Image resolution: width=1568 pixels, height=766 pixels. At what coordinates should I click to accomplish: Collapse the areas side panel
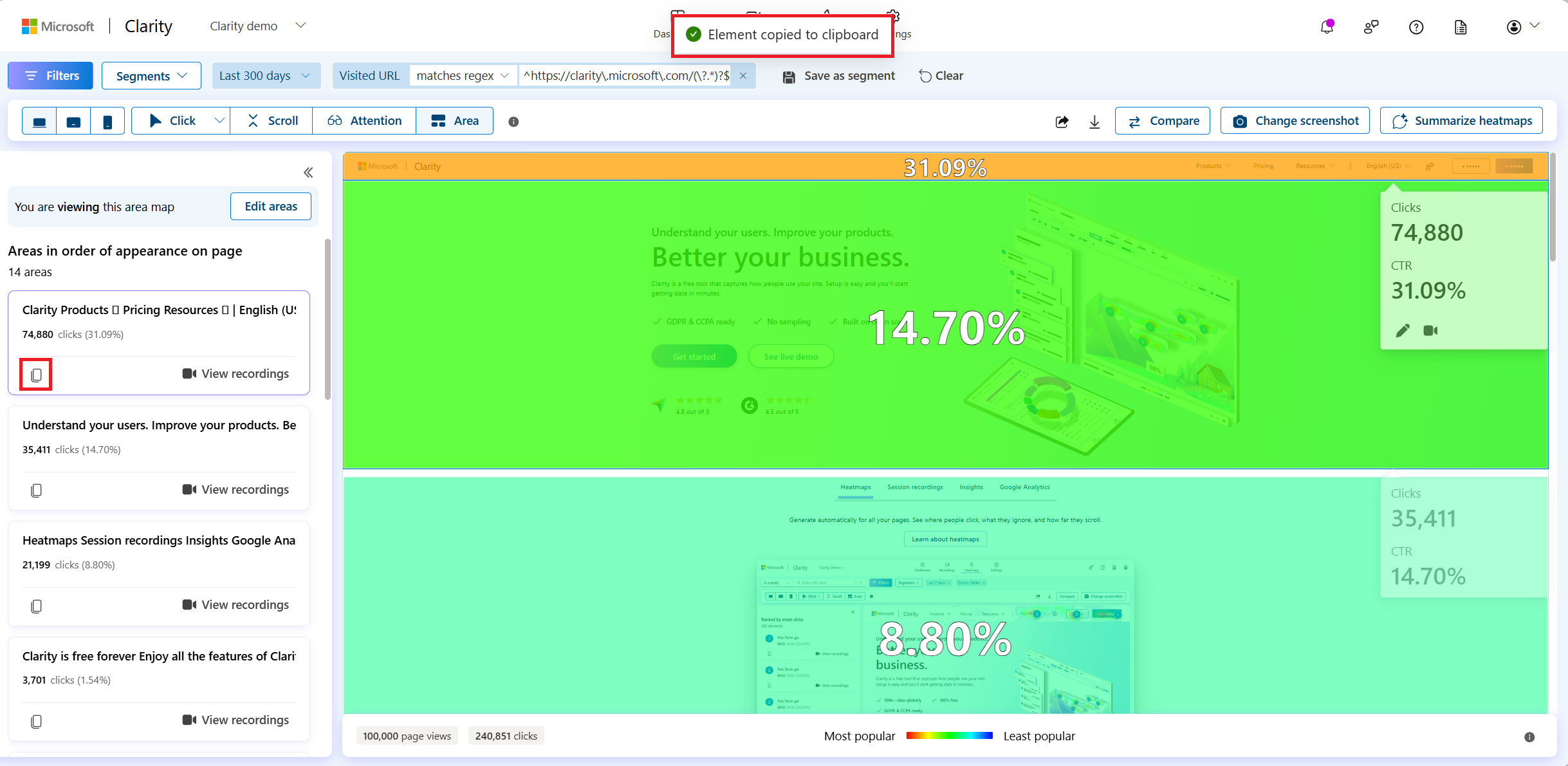308,173
